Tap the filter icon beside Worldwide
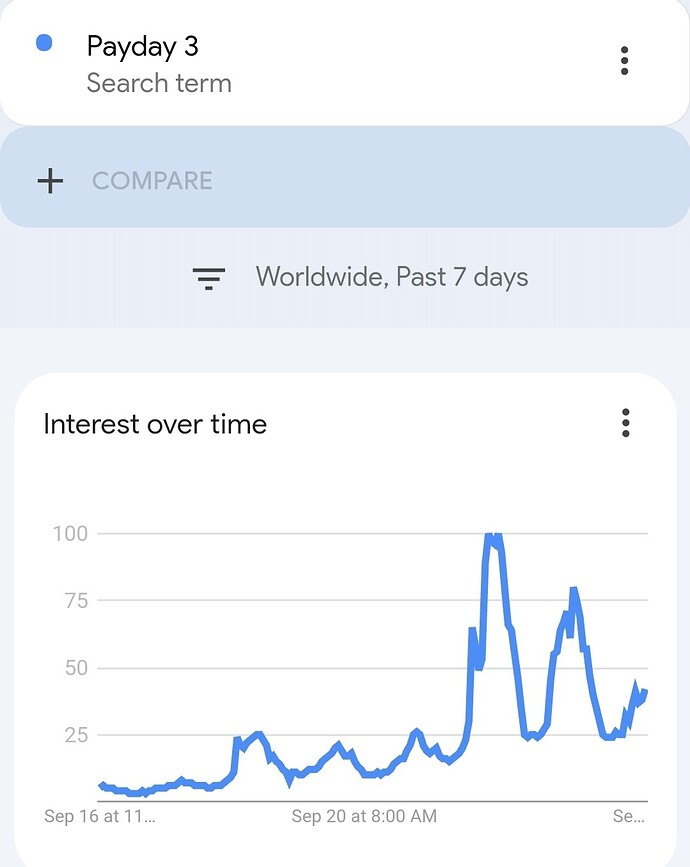This screenshot has height=867, width=690. click(x=208, y=278)
